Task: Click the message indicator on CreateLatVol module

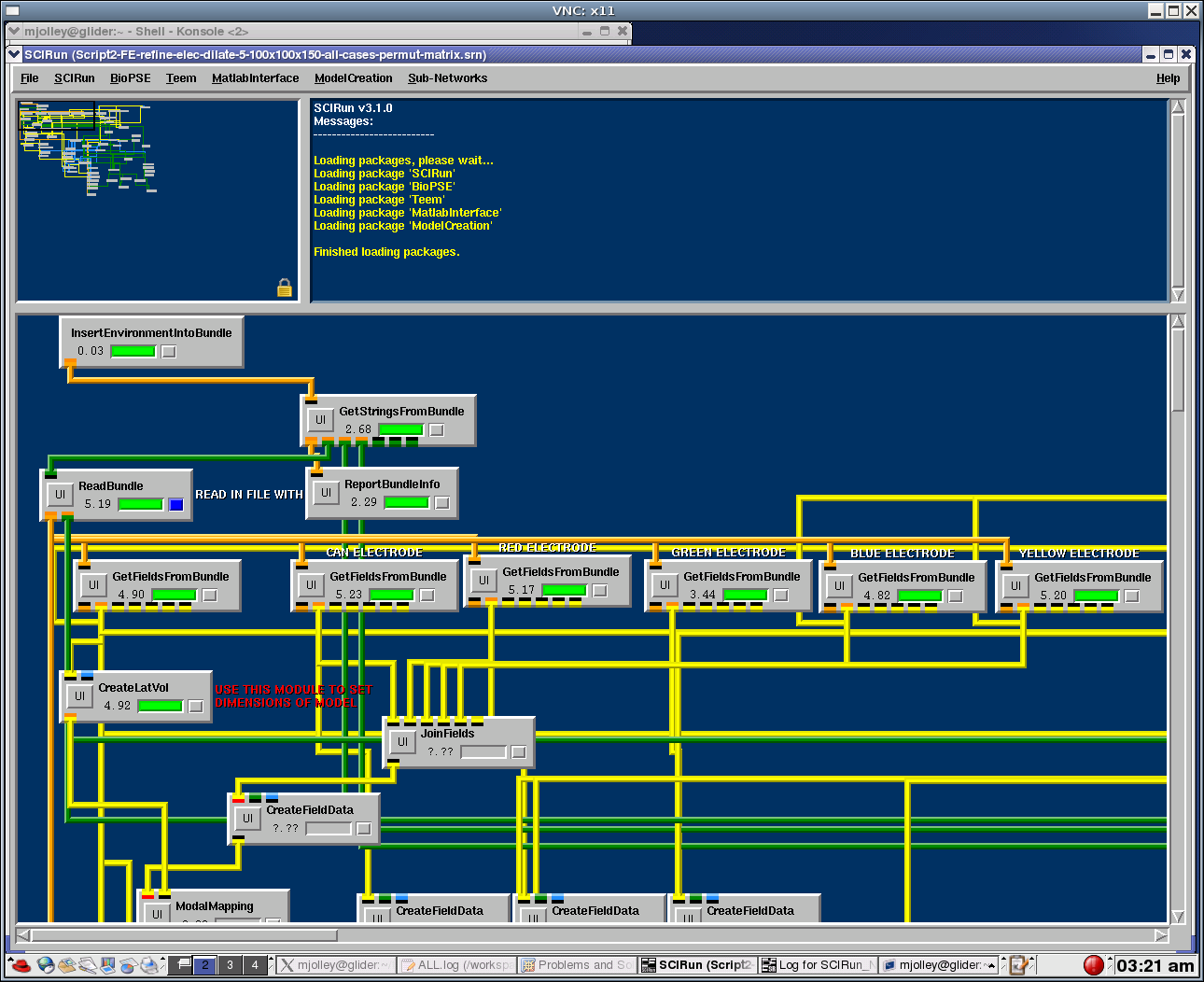Action: click(x=196, y=707)
